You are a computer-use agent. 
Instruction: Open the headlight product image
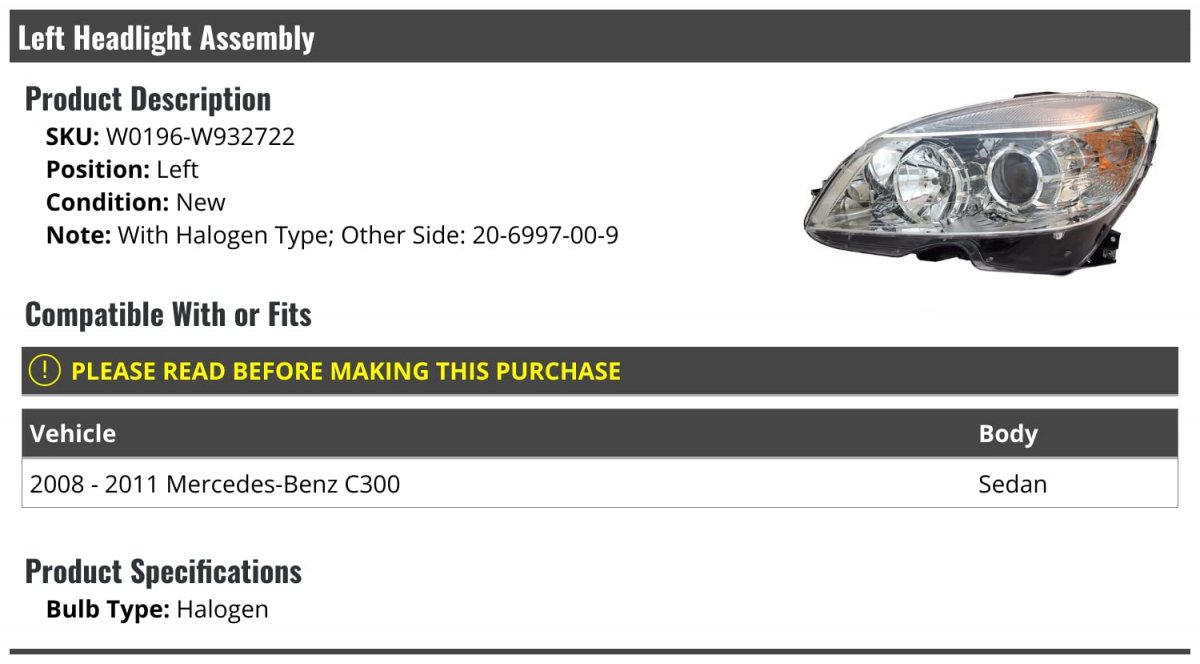click(981, 181)
